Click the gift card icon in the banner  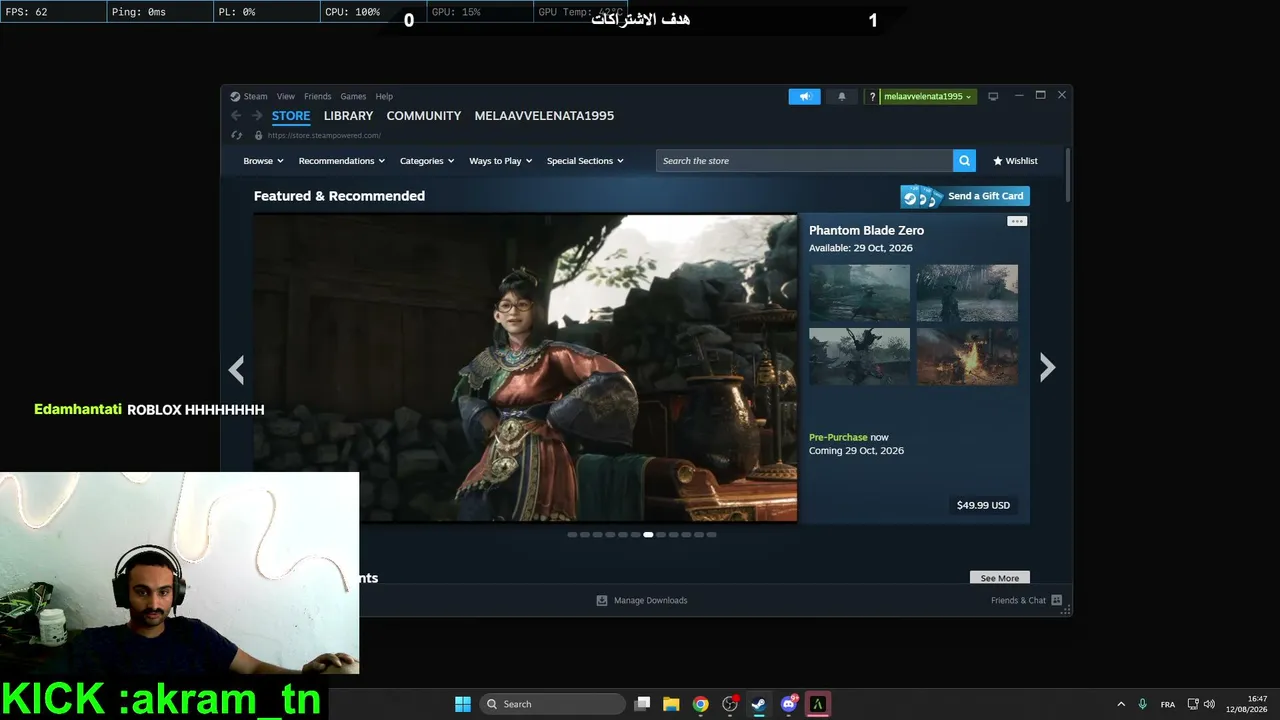921,196
